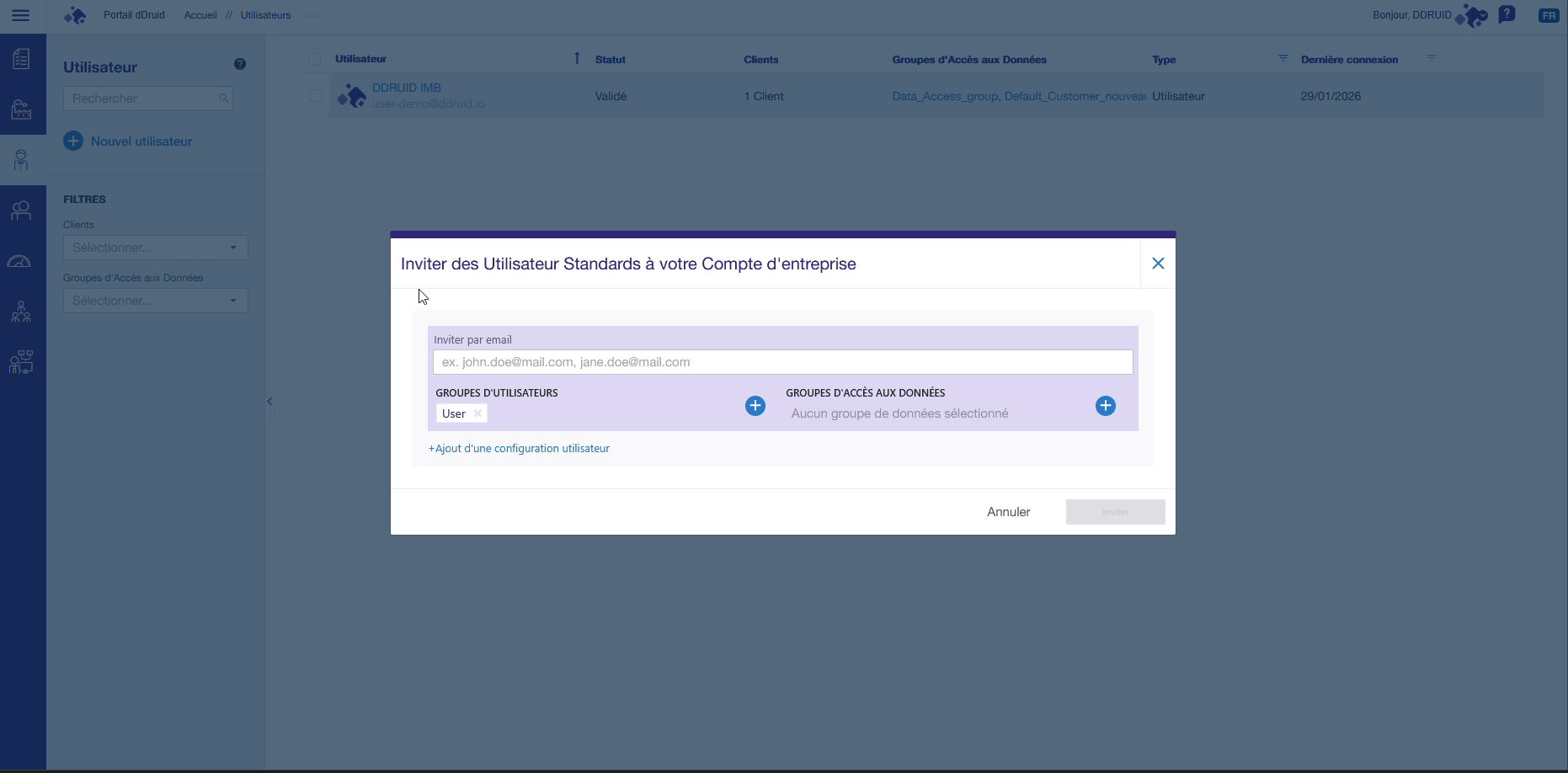The width and height of the screenshot is (1568, 773).
Task: Focus the Inviter par email field
Action: 783,362
